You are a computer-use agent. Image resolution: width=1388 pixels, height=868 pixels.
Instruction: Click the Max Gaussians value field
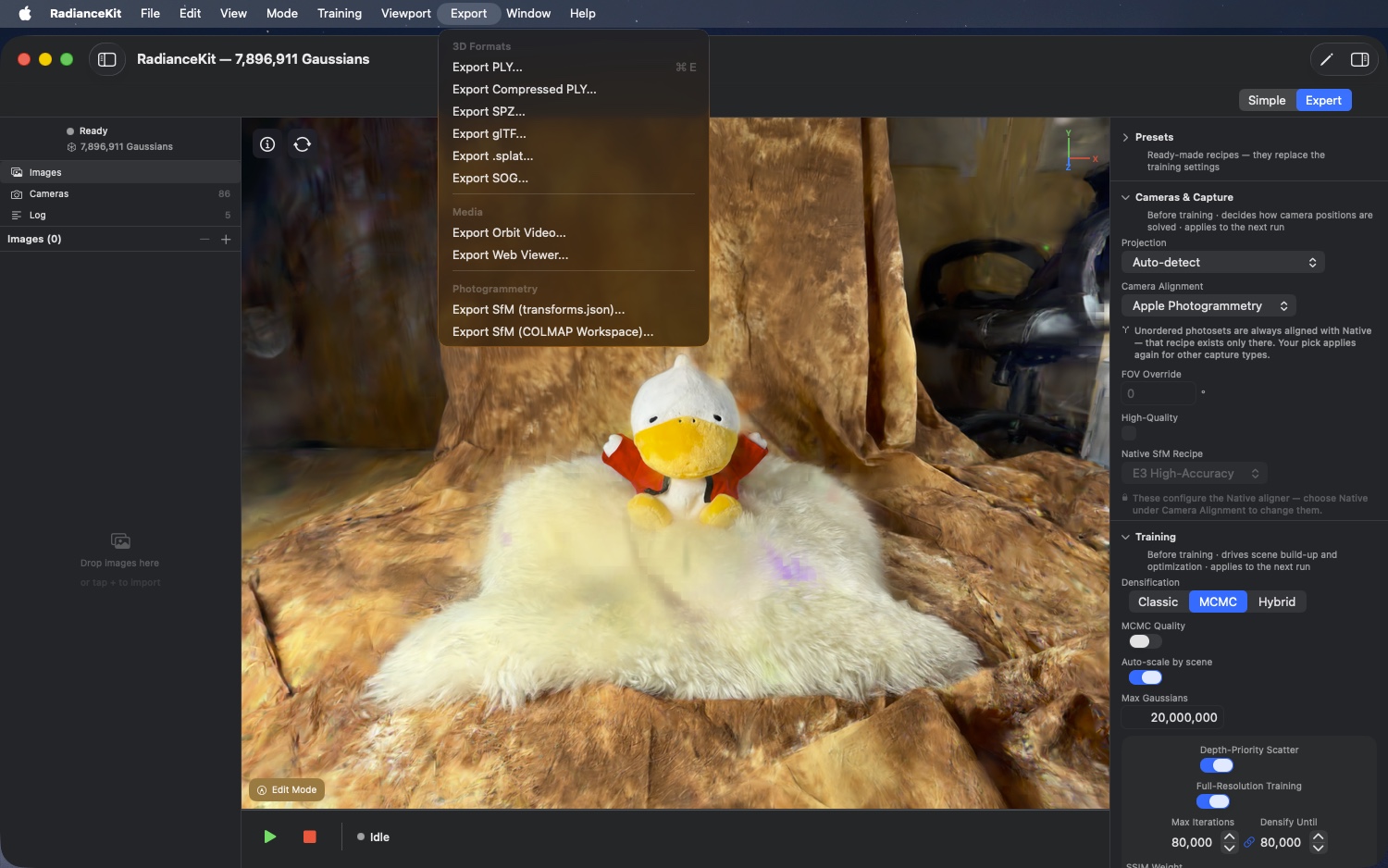tap(1173, 717)
